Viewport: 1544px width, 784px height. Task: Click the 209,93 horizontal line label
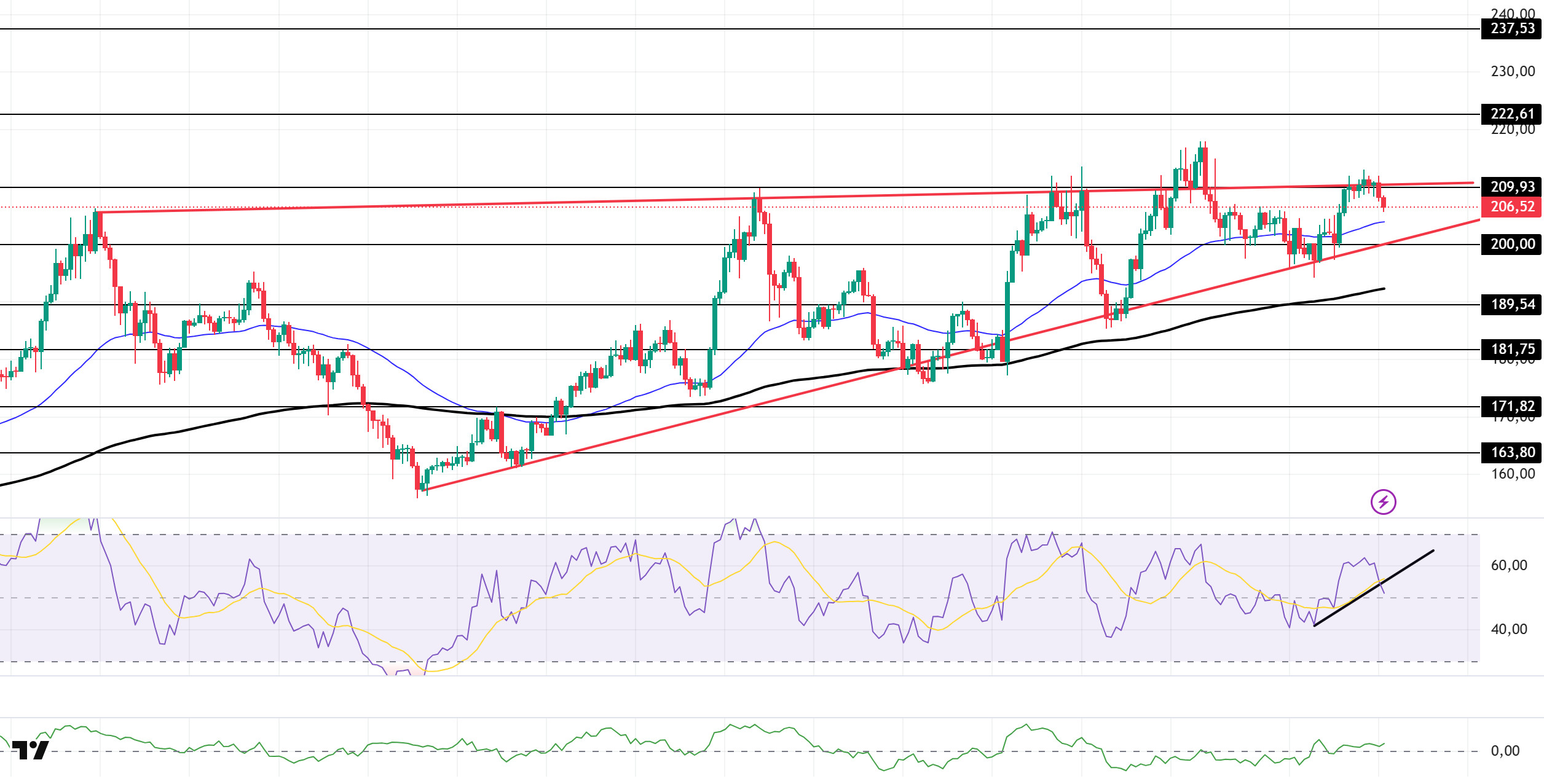click(1511, 187)
